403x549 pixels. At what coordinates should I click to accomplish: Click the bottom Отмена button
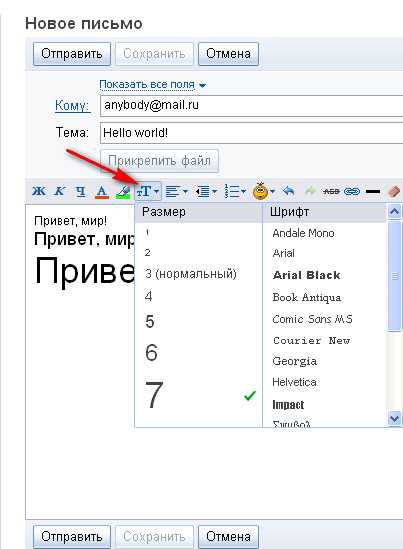click(228, 537)
